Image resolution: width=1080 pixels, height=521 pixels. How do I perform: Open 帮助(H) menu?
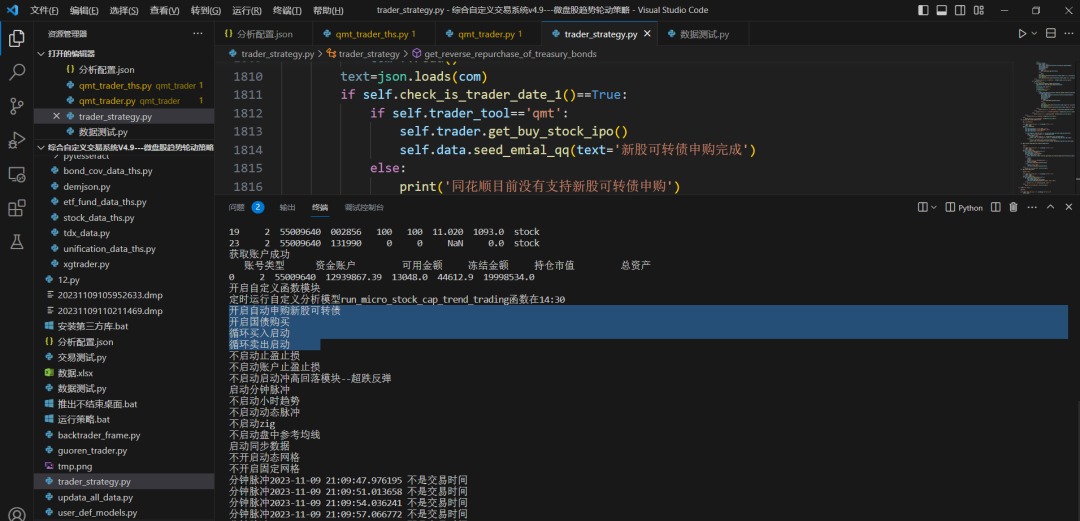click(328, 10)
